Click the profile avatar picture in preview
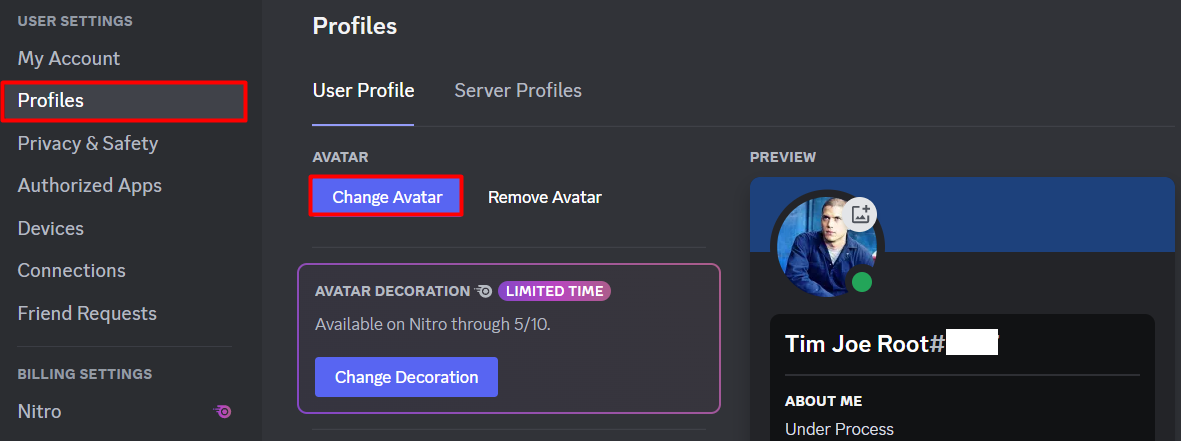 [827, 247]
